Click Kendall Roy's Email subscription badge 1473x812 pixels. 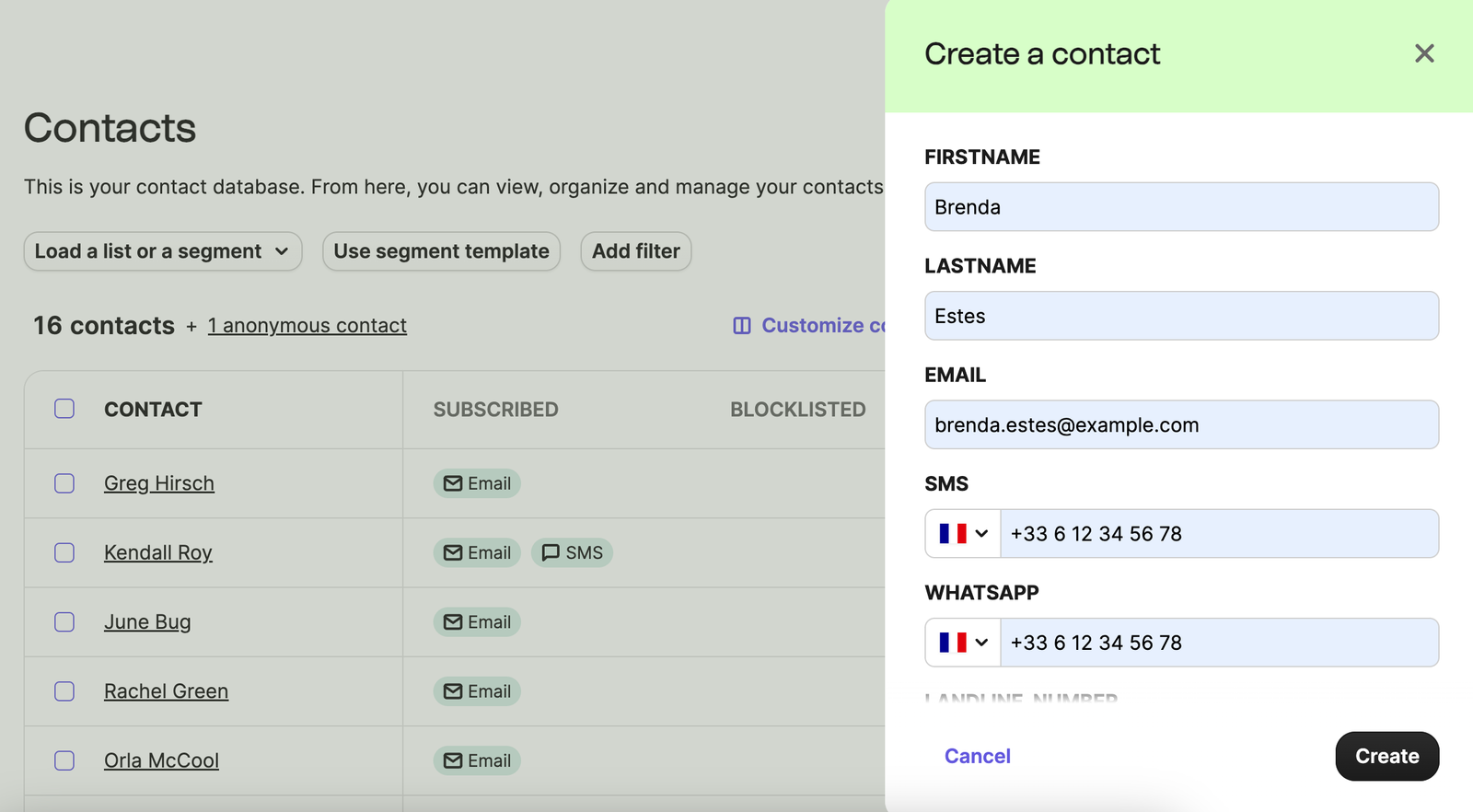coord(477,552)
